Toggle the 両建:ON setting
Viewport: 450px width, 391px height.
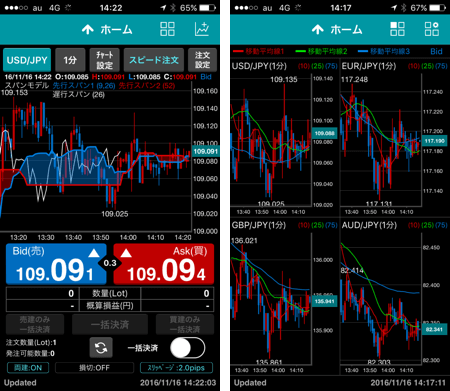[x=28, y=368]
